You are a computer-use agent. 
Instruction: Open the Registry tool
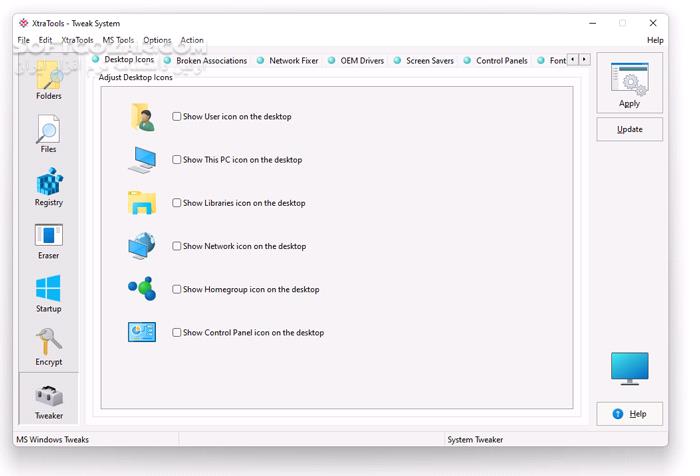click(x=48, y=187)
